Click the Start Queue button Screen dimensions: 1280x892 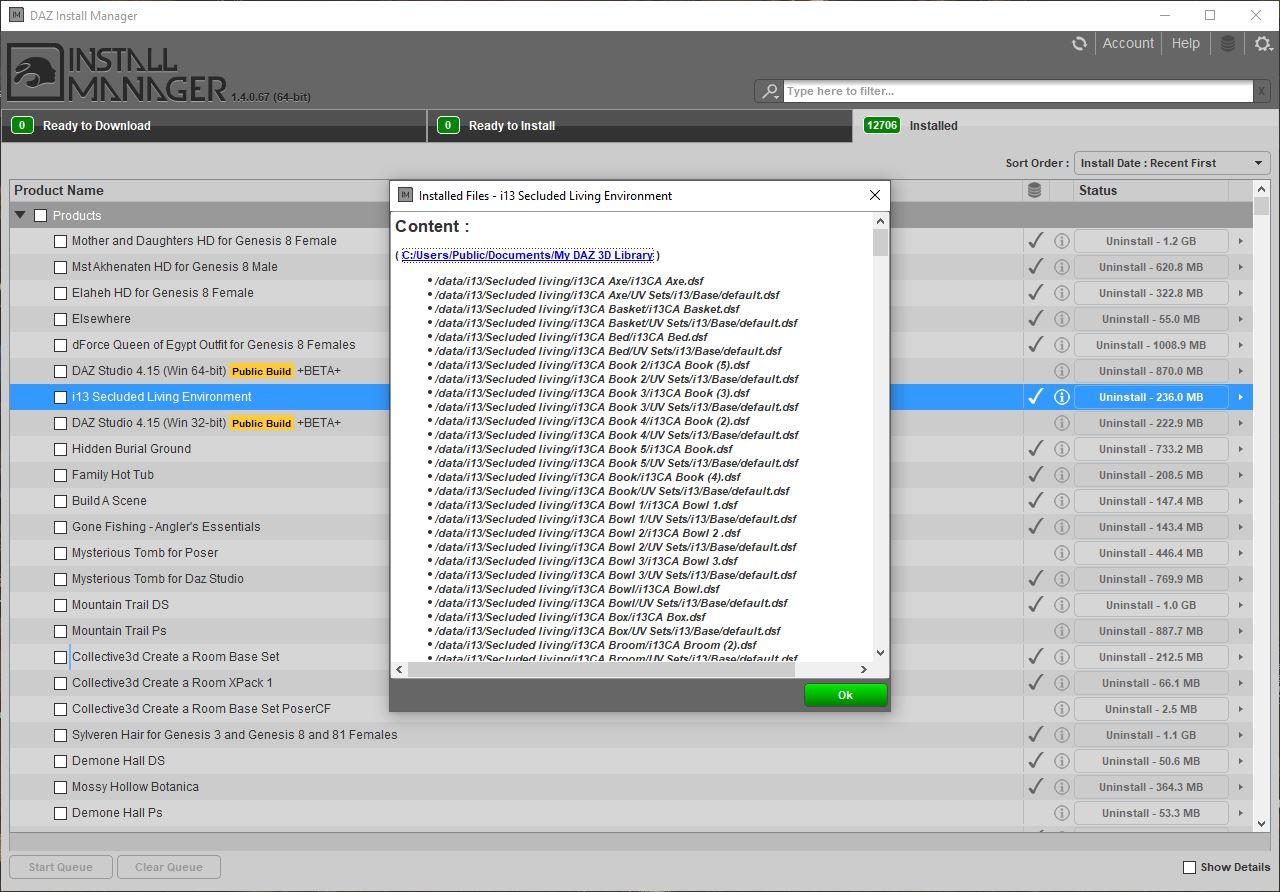[x=61, y=867]
